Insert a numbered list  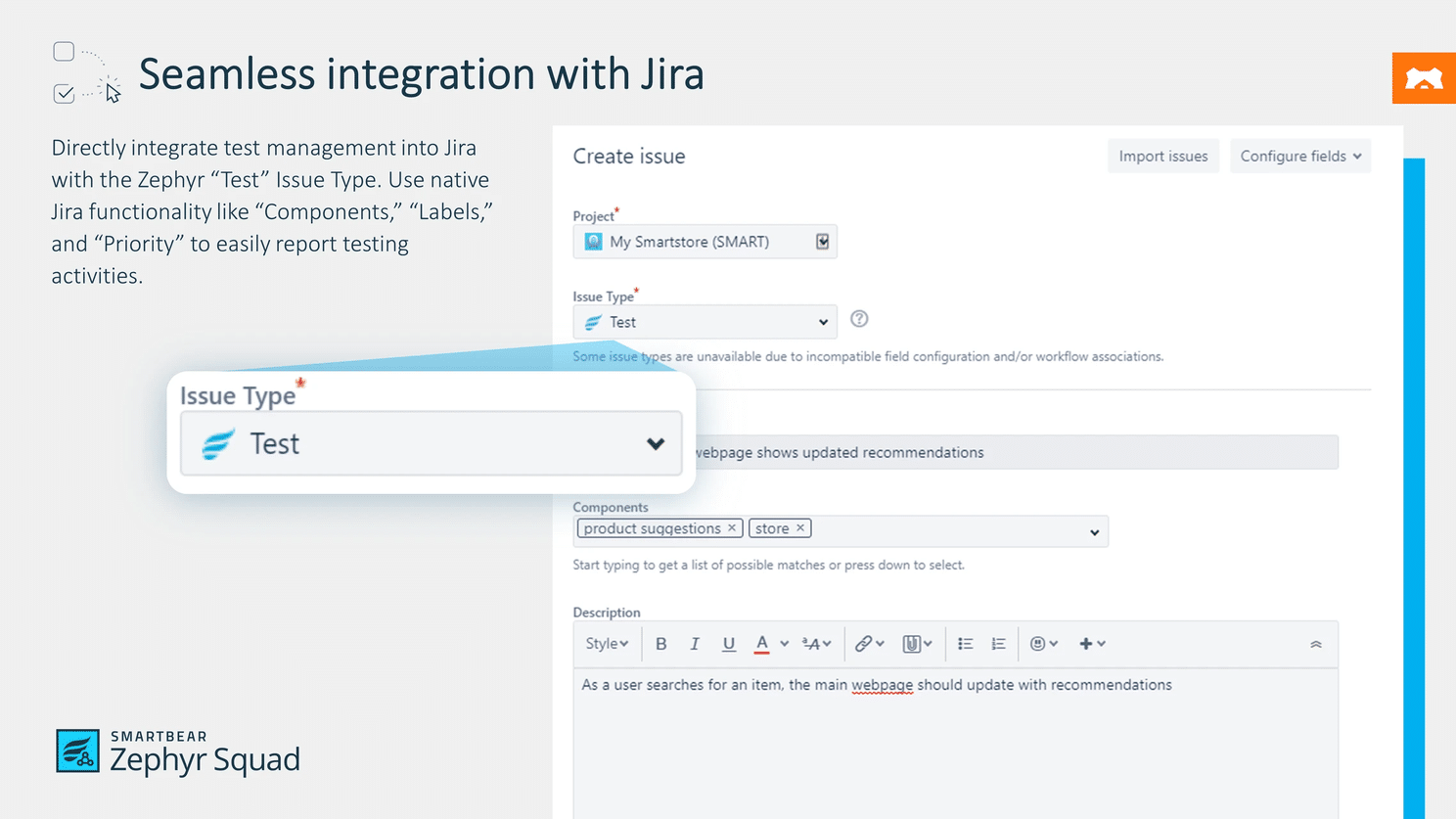(998, 644)
